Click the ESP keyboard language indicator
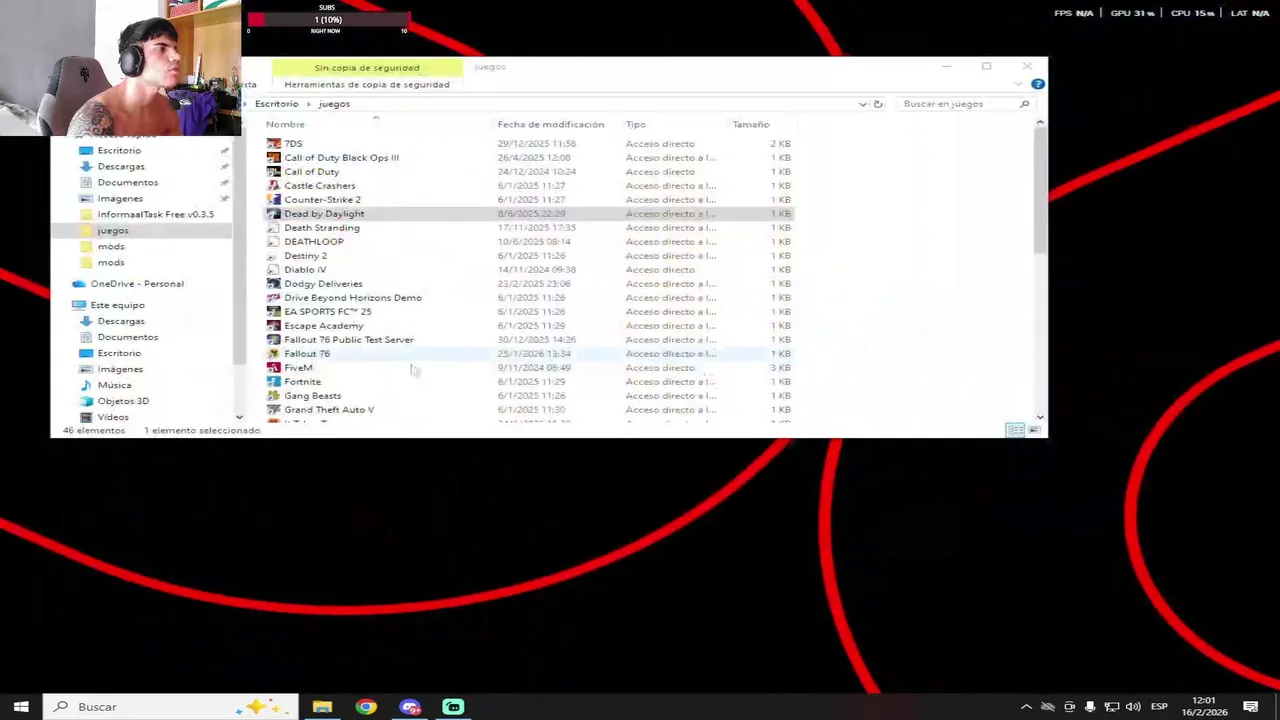1280x720 pixels. 1159,707
